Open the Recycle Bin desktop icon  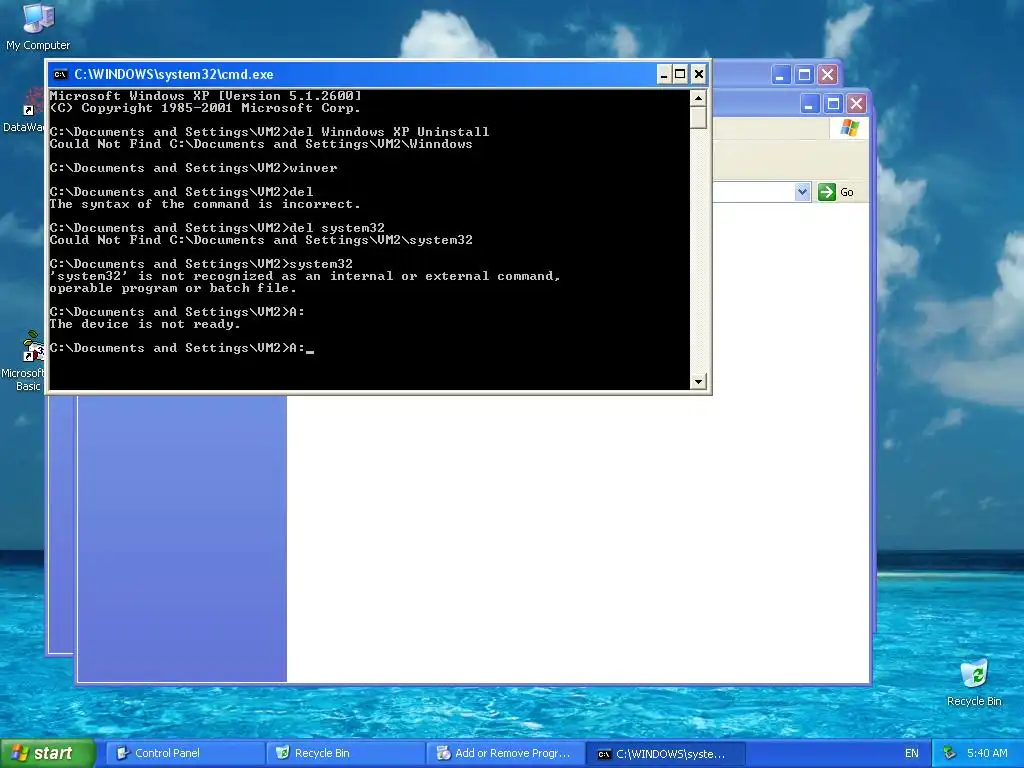coord(974,683)
